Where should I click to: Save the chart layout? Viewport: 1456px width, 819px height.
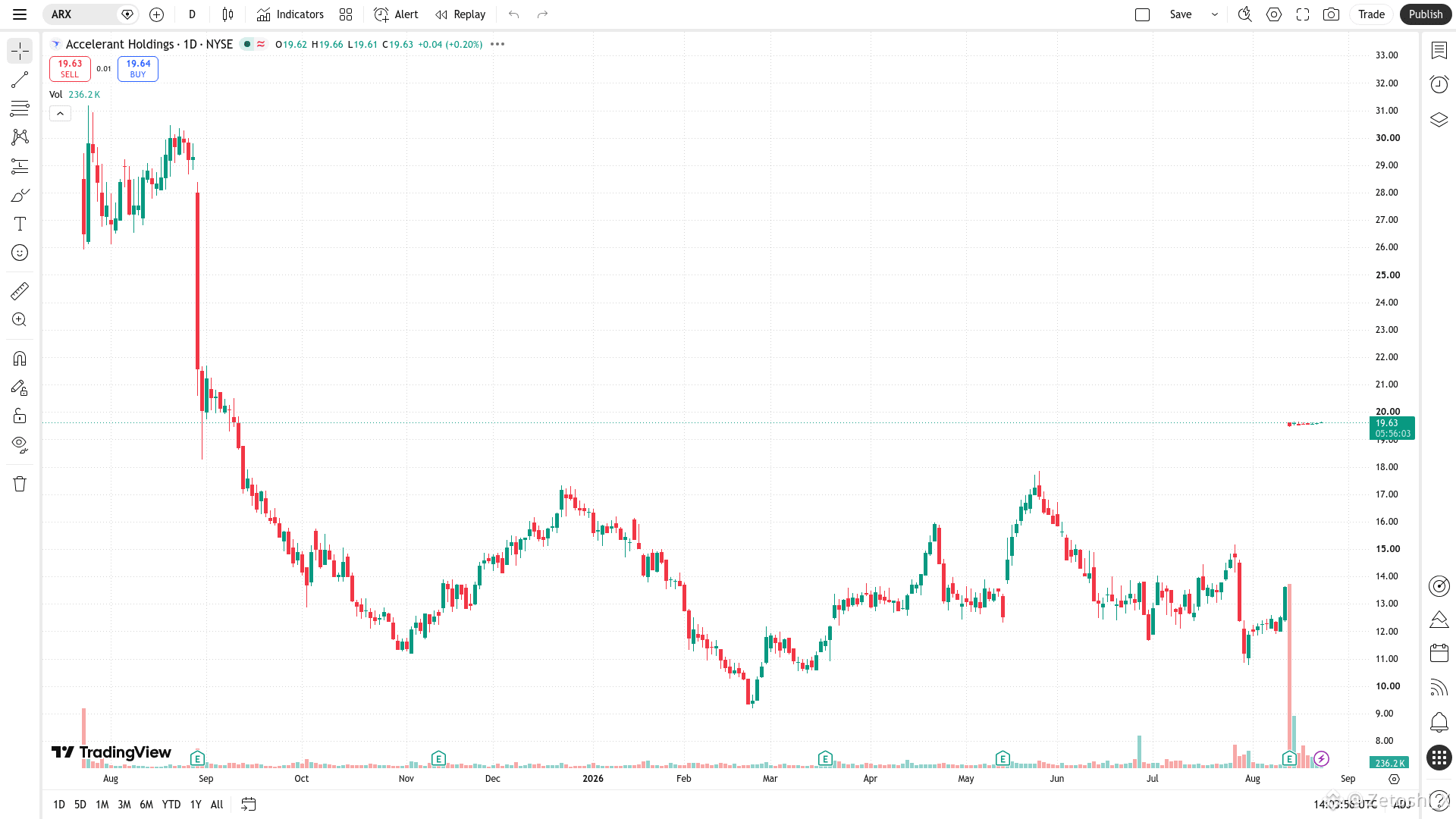pos(1180,14)
